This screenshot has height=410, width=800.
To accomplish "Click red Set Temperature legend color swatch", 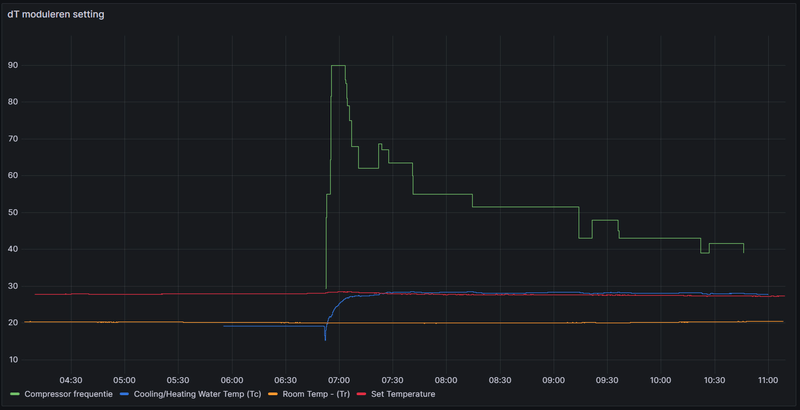I will tap(362, 394).
